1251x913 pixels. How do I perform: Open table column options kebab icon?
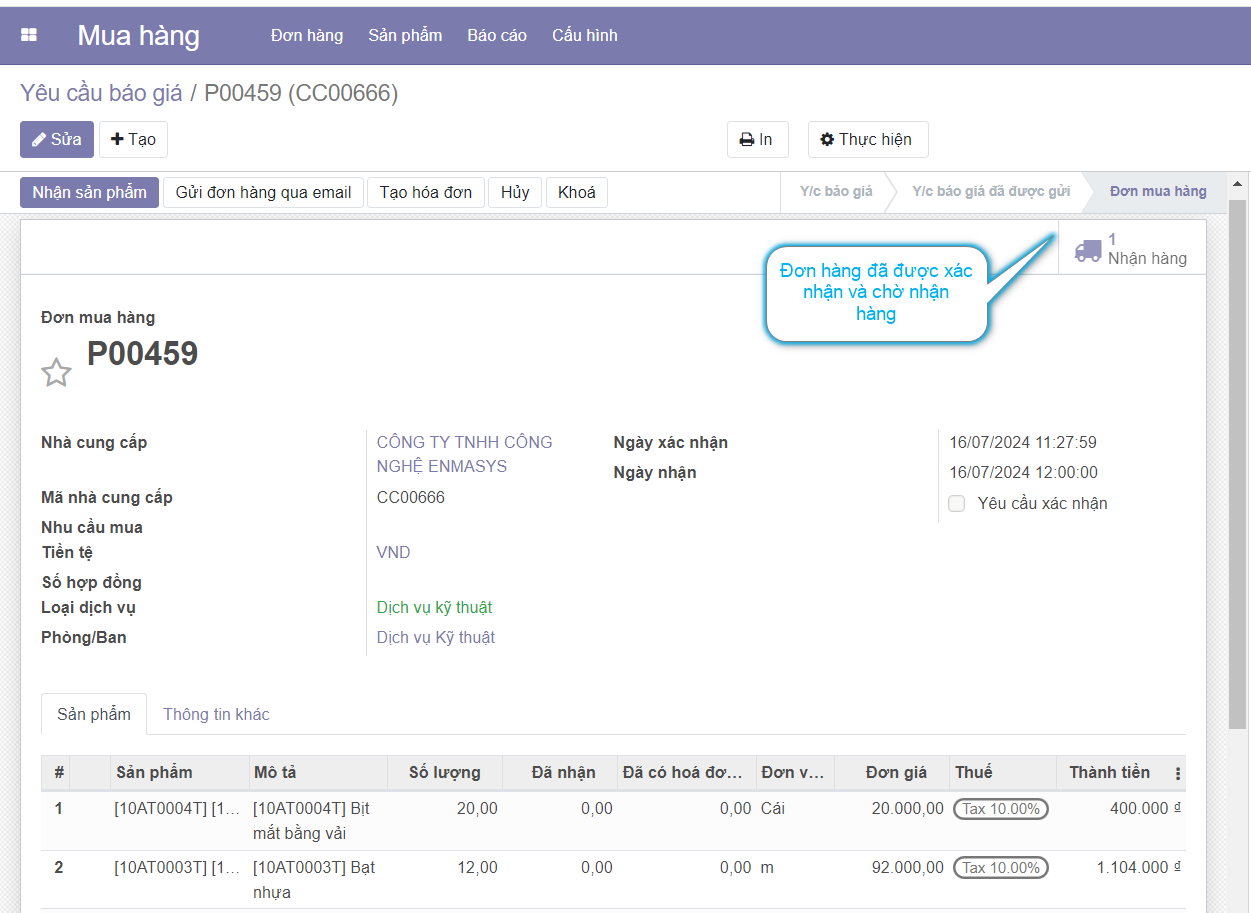click(1177, 773)
